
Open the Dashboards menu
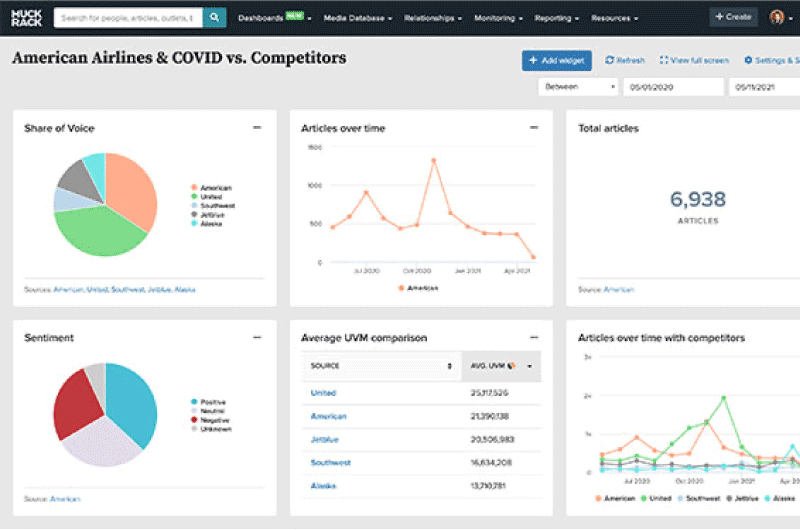click(274, 18)
